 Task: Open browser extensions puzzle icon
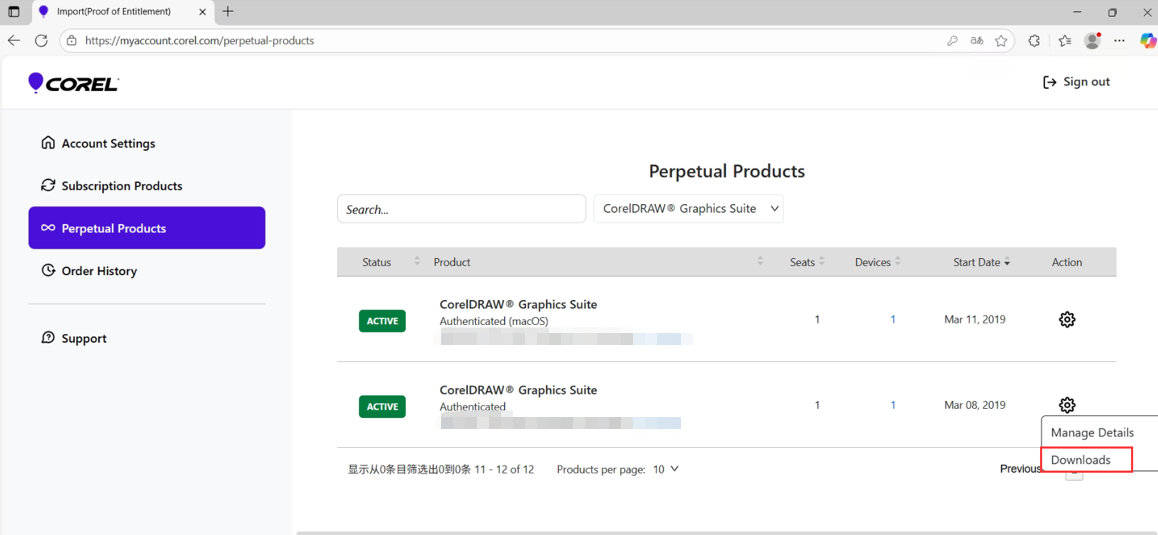(1034, 41)
